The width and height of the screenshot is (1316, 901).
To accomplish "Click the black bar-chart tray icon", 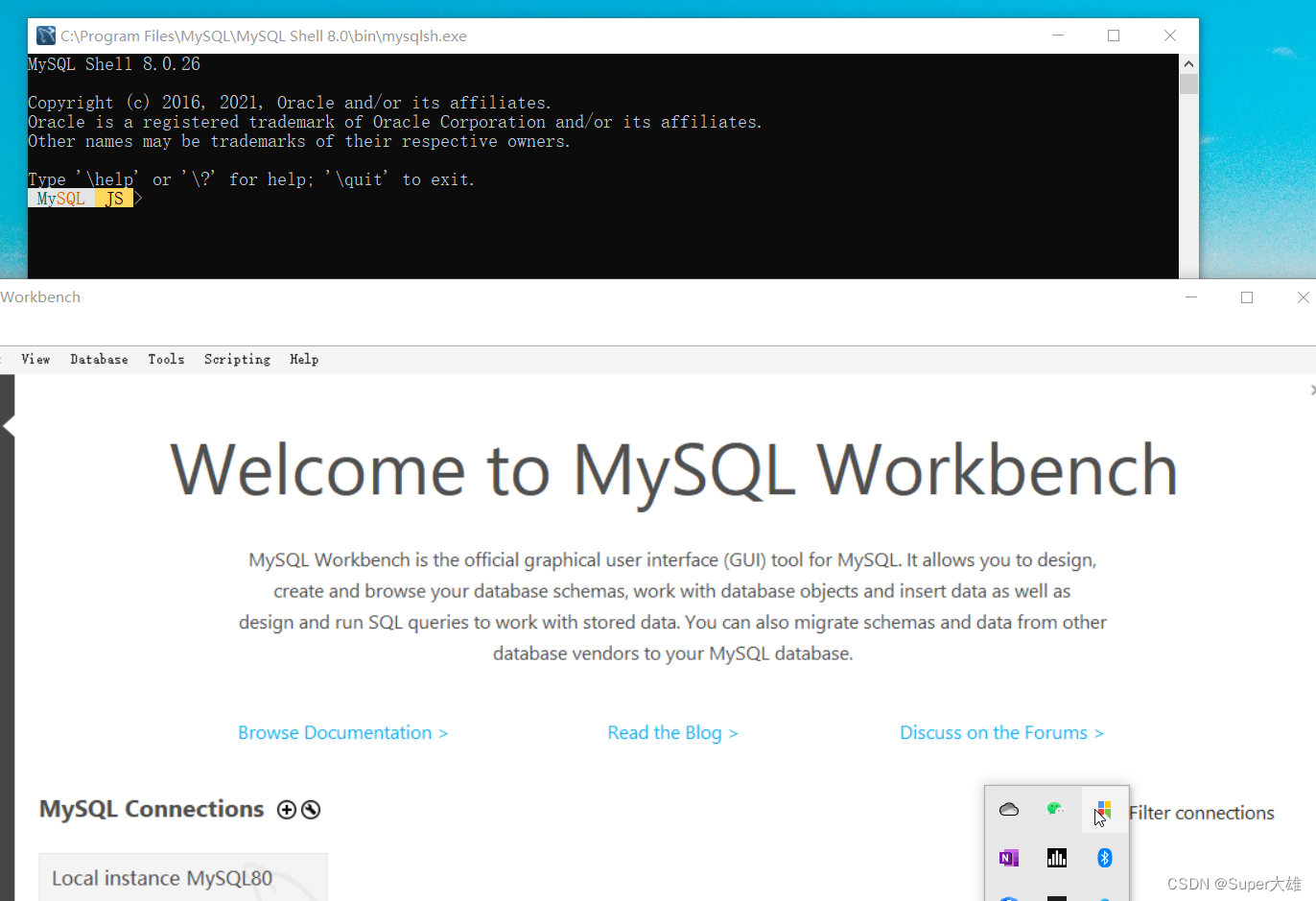I will point(1057,858).
